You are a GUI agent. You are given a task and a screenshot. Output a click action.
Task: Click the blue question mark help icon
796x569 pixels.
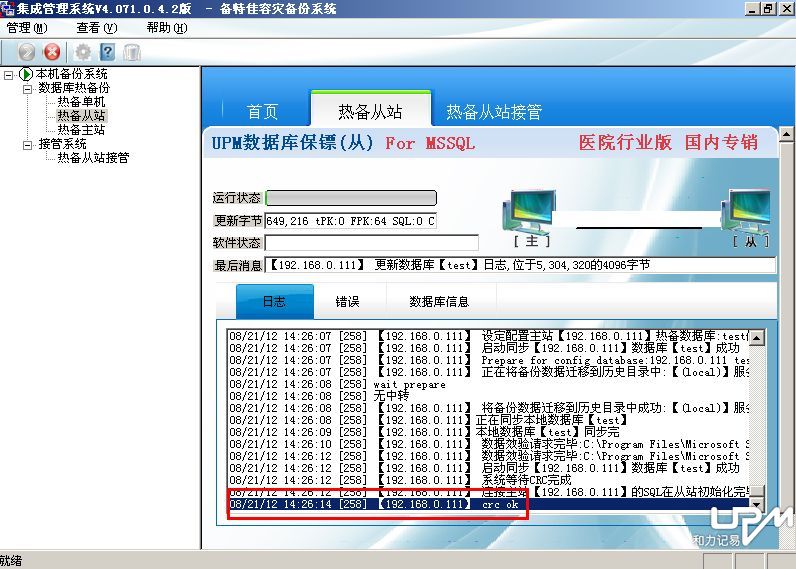[108, 52]
